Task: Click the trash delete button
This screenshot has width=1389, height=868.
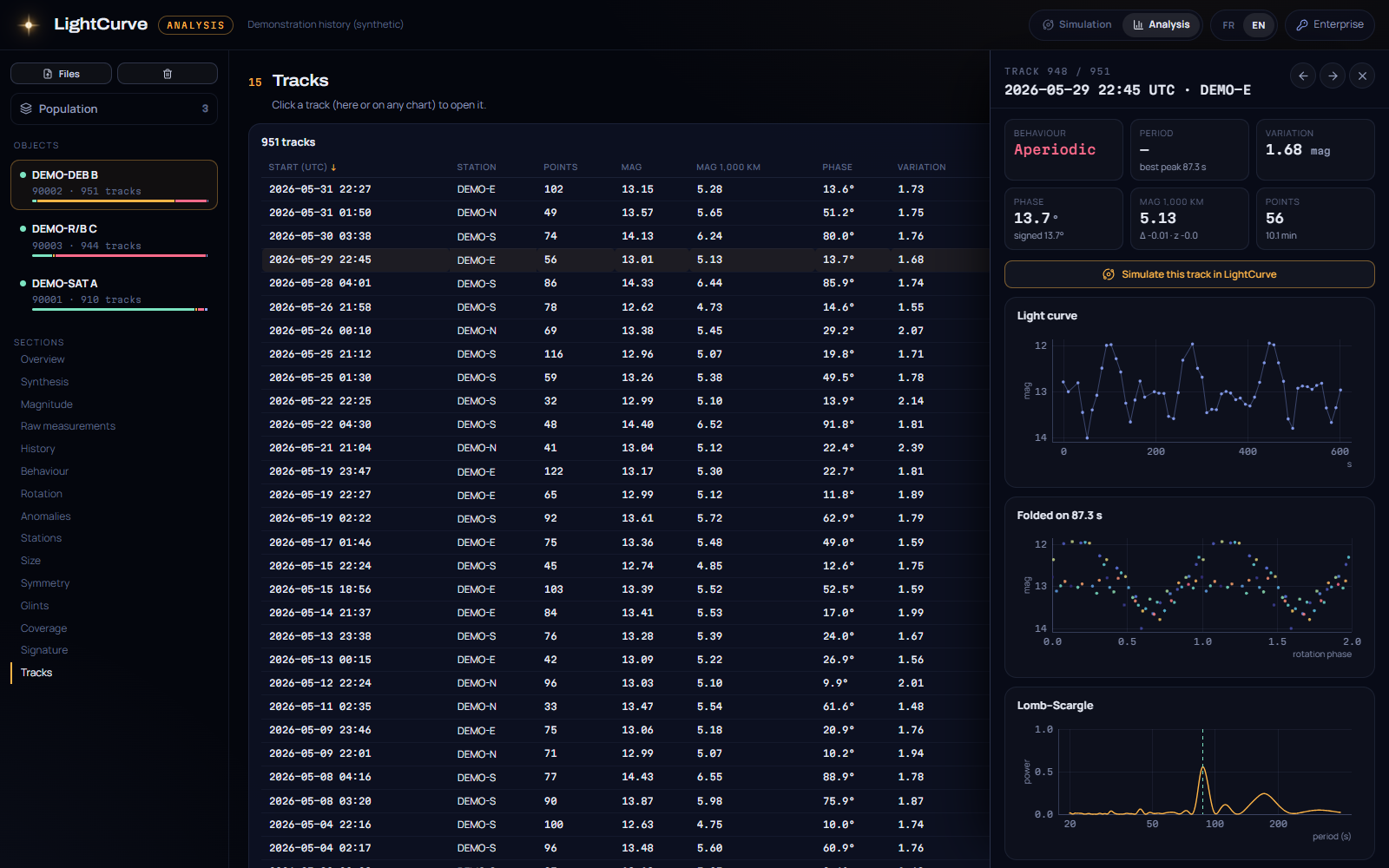Action: 168,74
